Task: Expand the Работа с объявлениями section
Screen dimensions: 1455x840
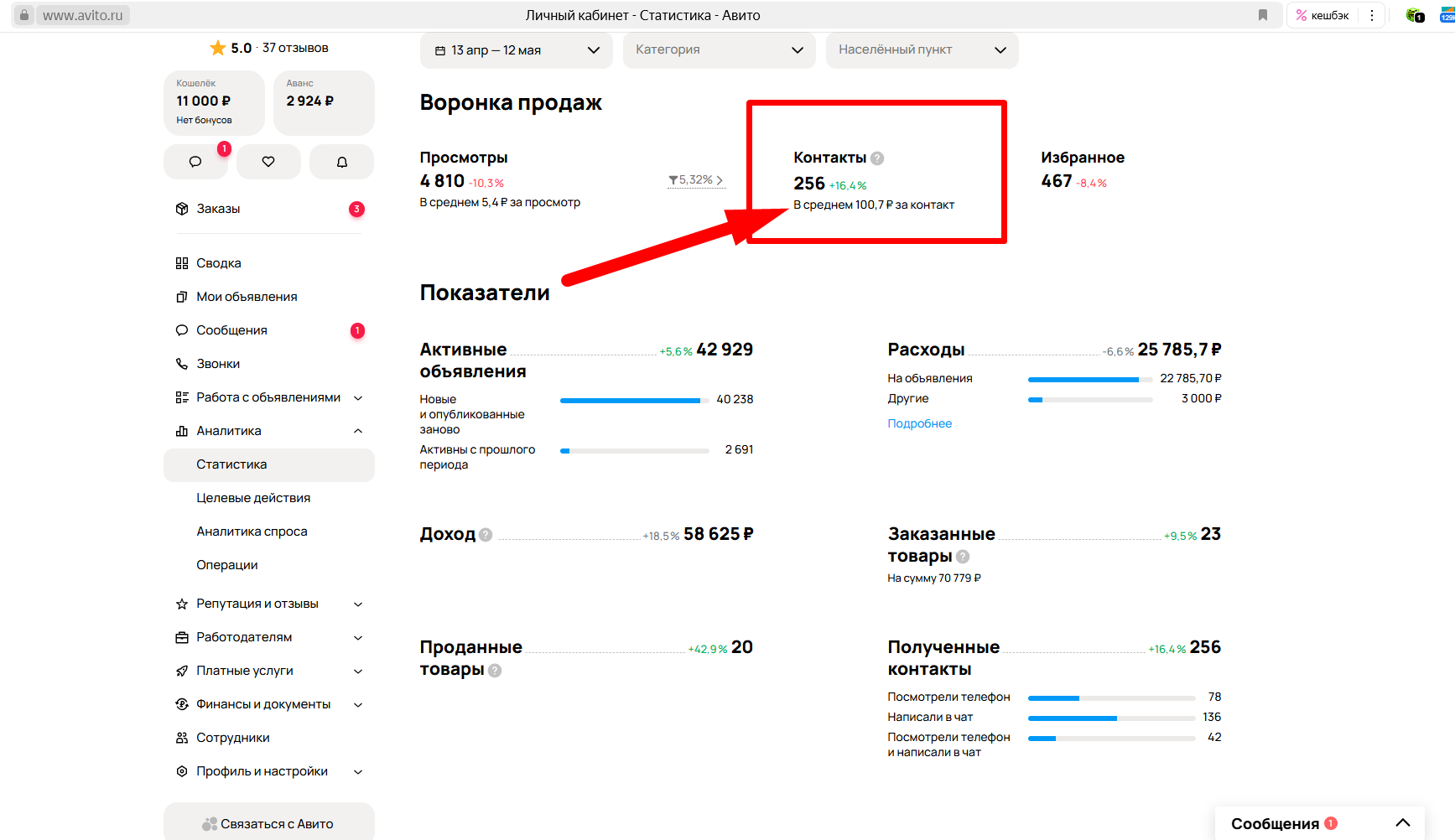Action: click(358, 397)
